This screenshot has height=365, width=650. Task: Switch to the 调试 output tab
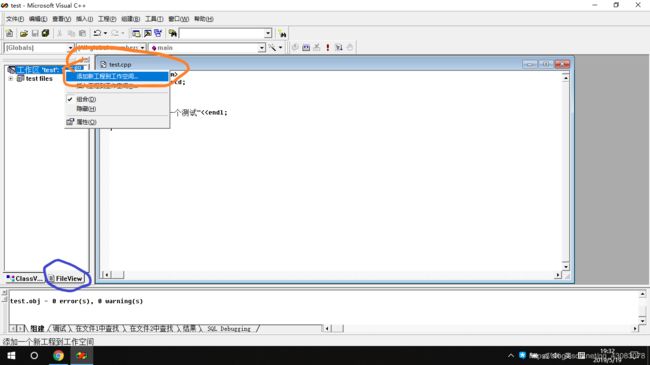pyautogui.click(x=60, y=328)
